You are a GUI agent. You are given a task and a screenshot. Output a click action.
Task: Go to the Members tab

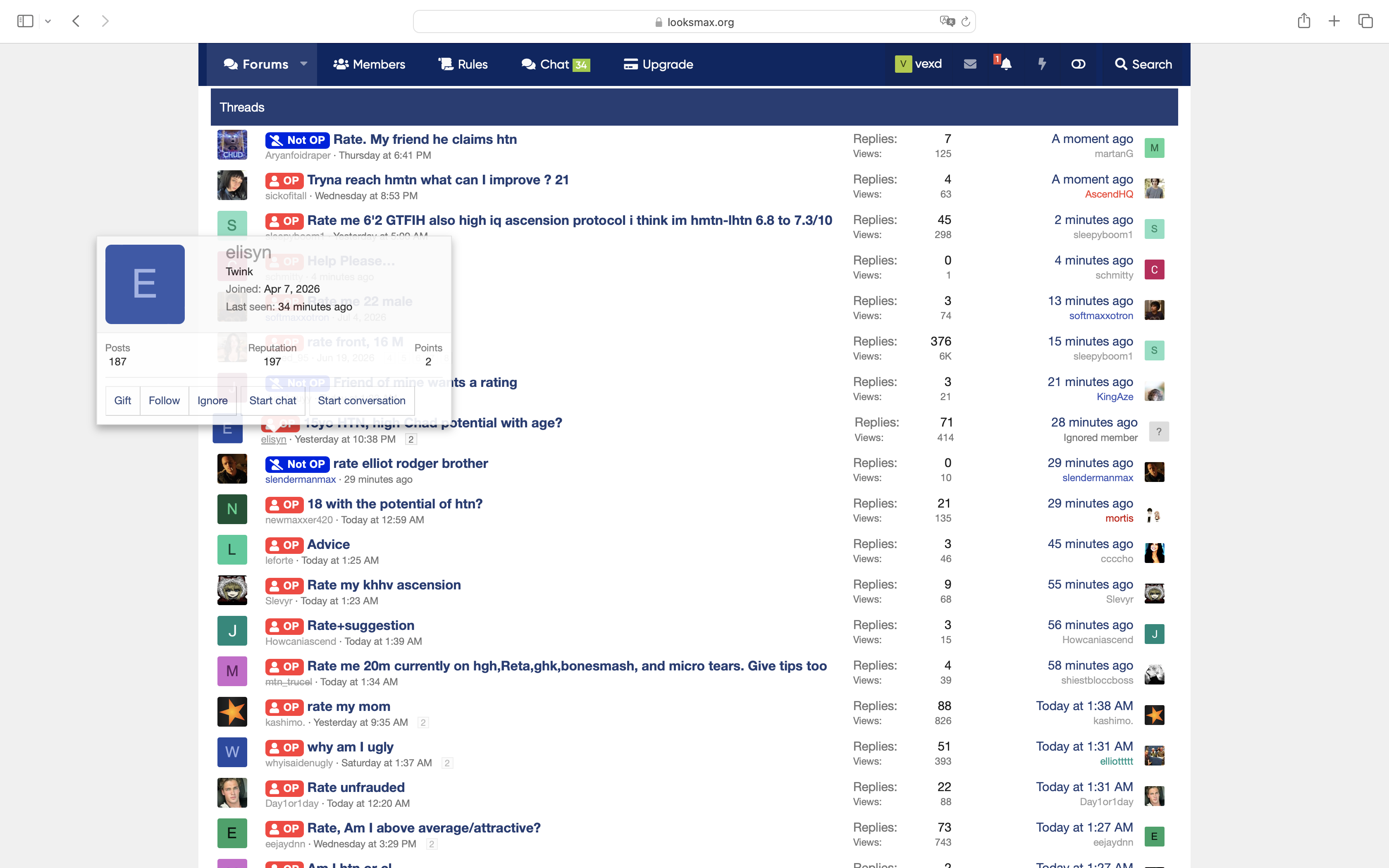tap(369, 64)
